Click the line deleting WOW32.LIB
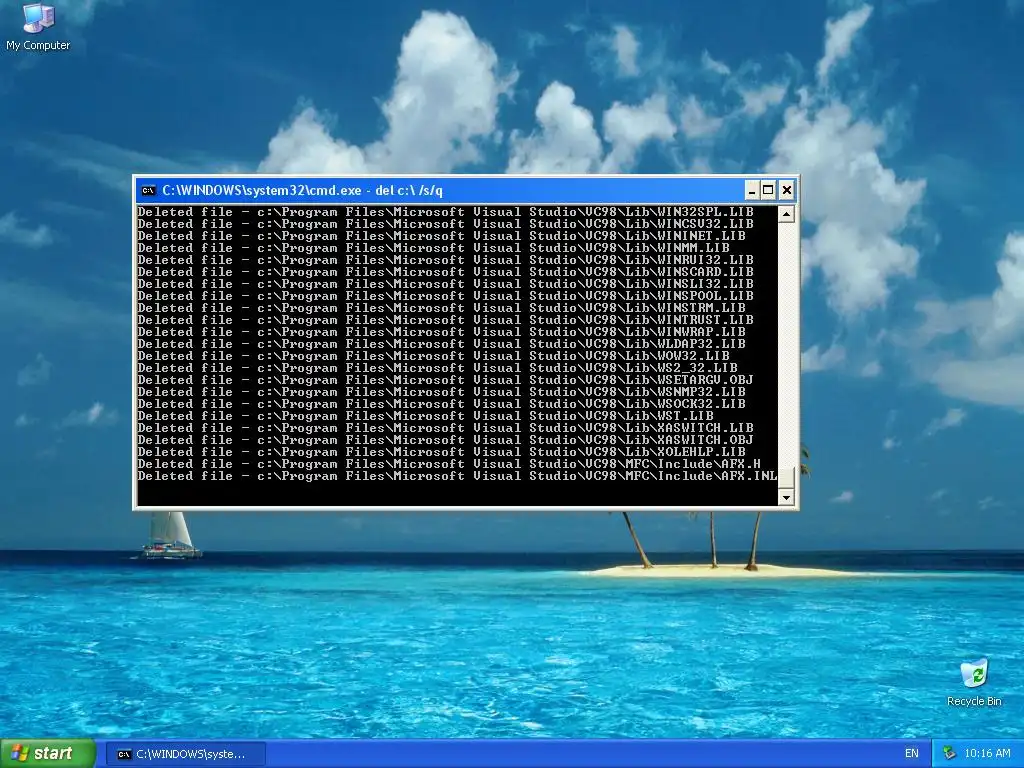The image size is (1024, 768). 433,356
